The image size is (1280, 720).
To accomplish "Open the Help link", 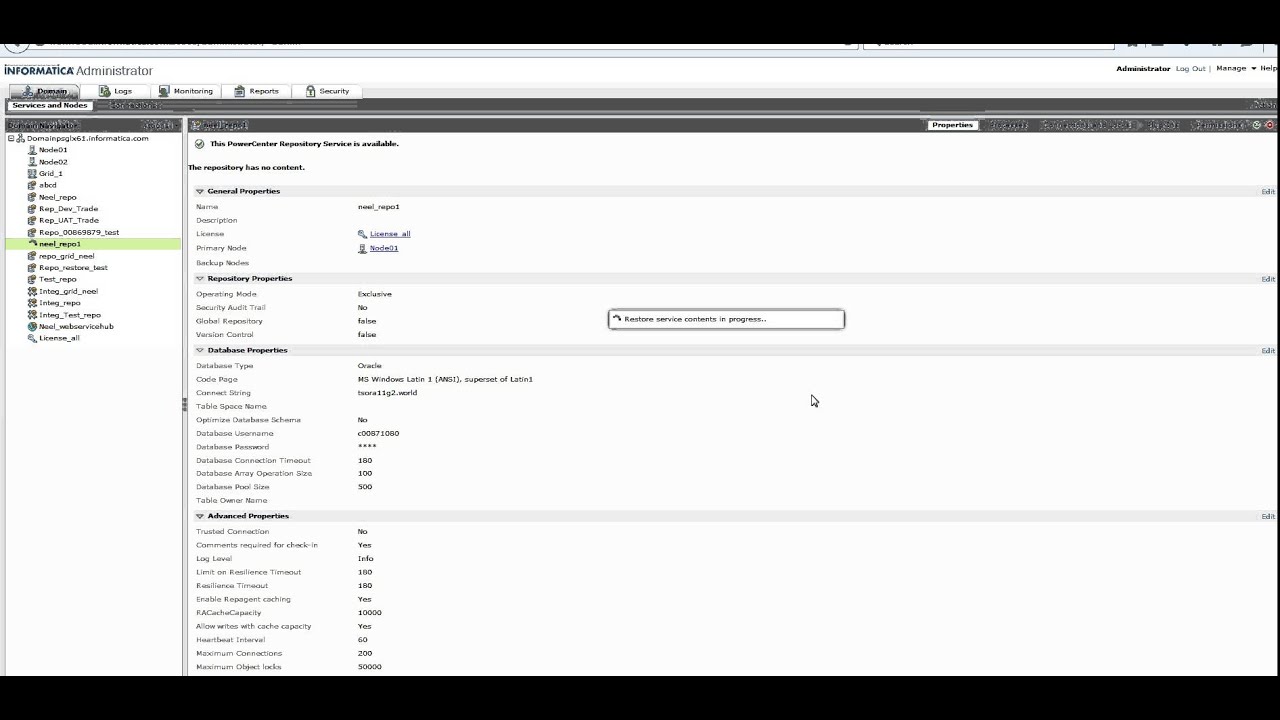I will 1268,69.
